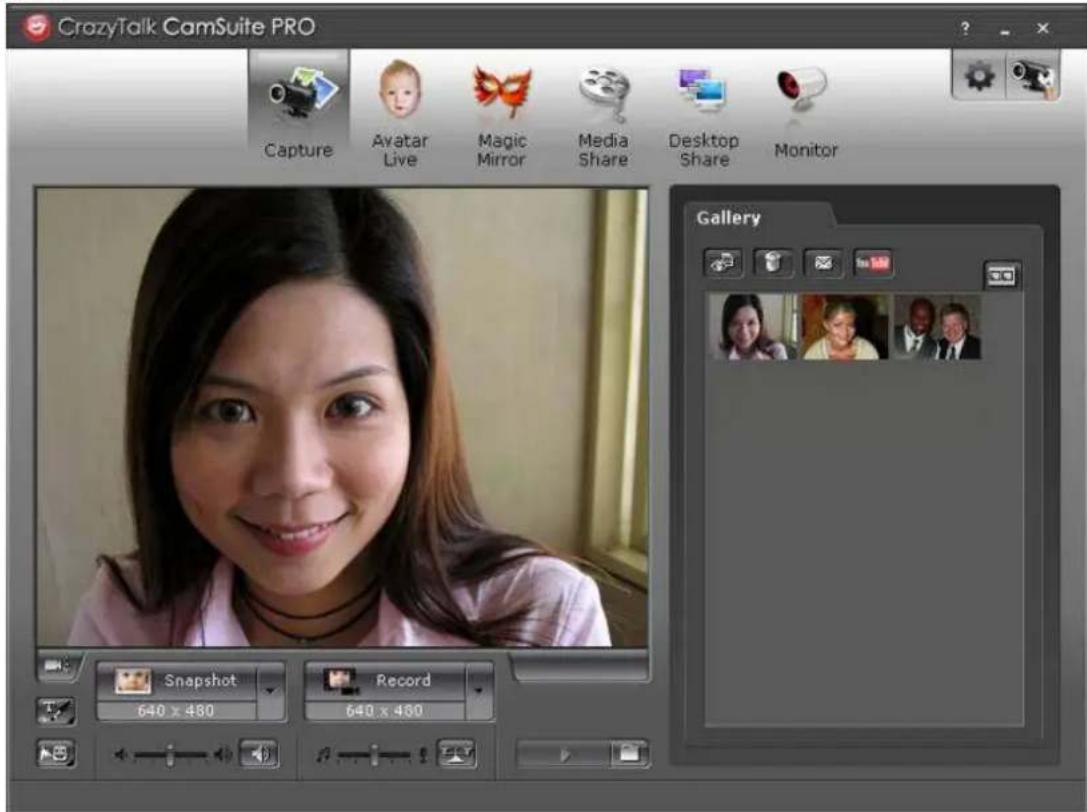Take a Snapshot
This screenshot has height=812, width=1087.
[177, 681]
